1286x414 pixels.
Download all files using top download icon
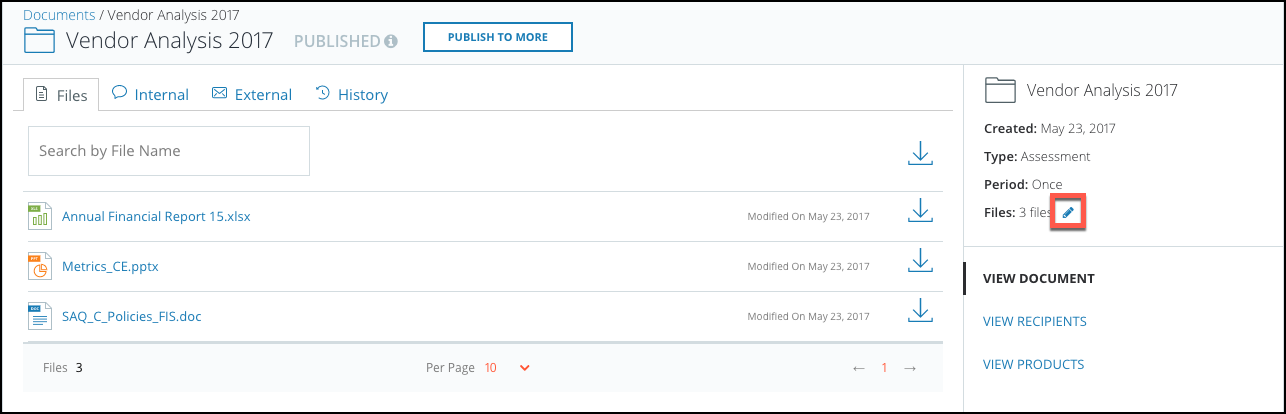click(x=920, y=153)
